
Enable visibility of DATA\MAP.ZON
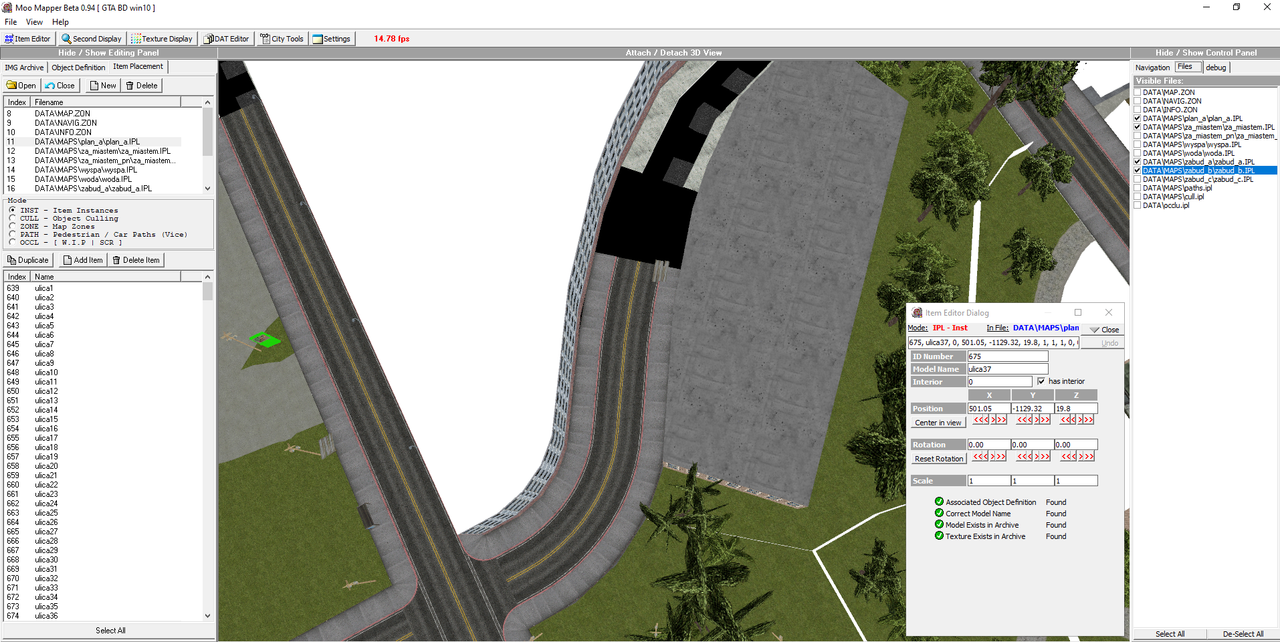pyautogui.click(x=1138, y=92)
